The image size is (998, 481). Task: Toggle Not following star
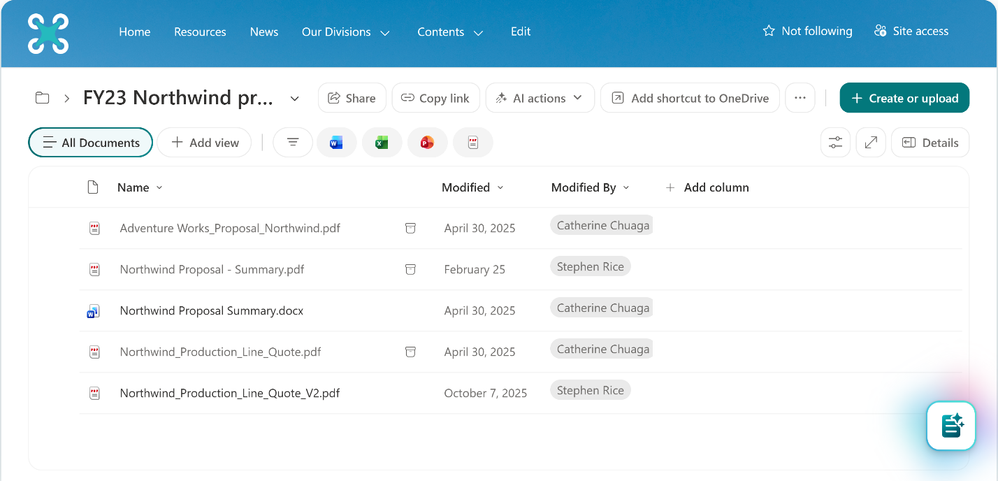(x=807, y=31)
